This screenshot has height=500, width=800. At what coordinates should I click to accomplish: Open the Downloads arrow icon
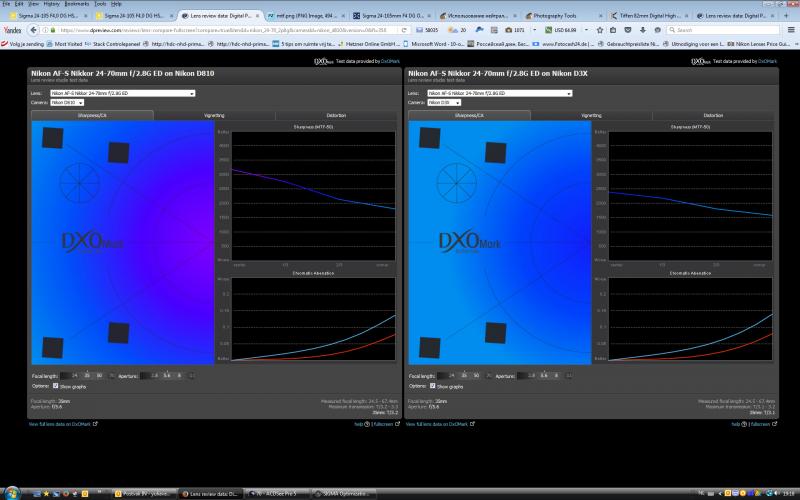coord(643,30)
